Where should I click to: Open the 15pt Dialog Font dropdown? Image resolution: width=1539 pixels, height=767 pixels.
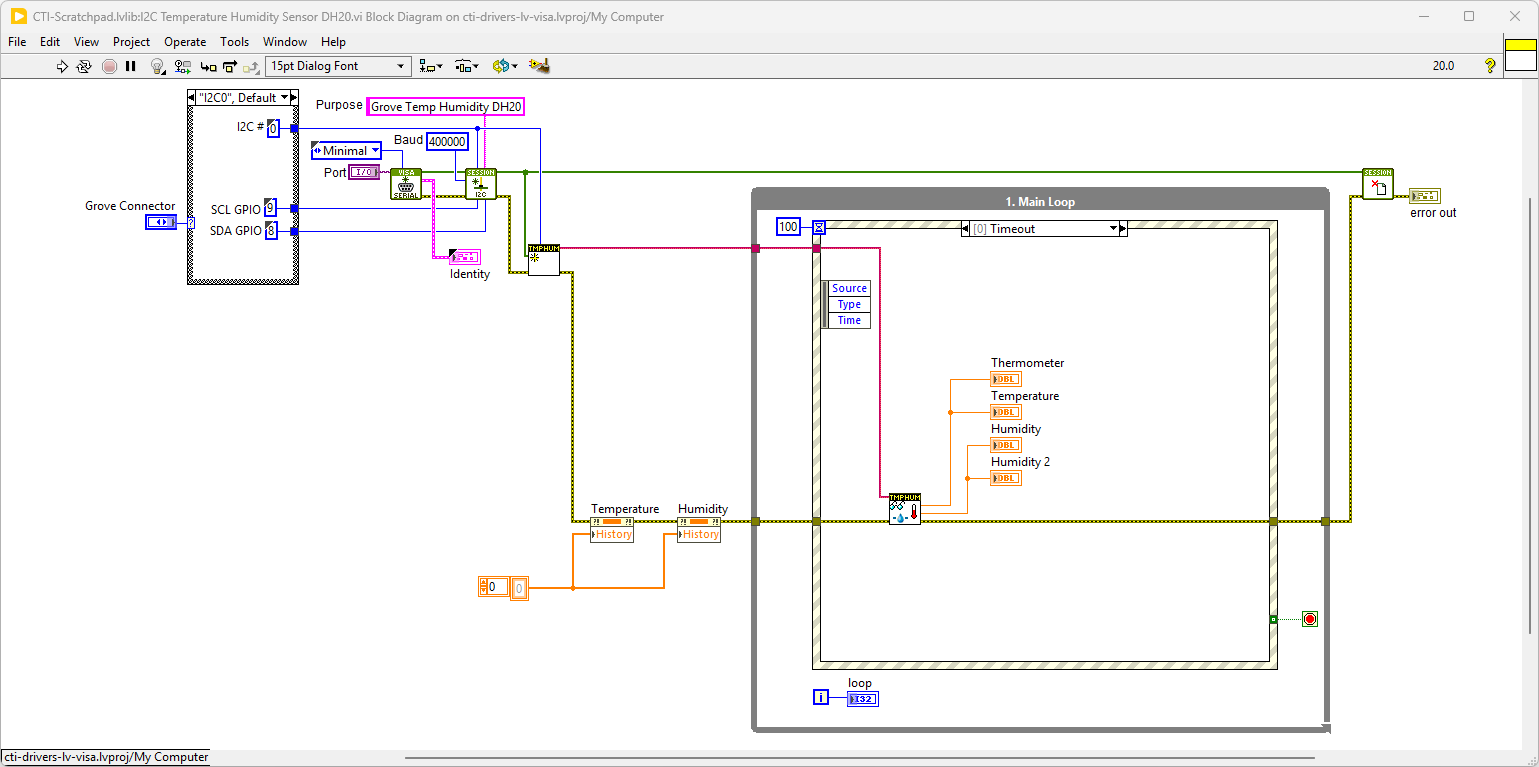pos(338,66)
